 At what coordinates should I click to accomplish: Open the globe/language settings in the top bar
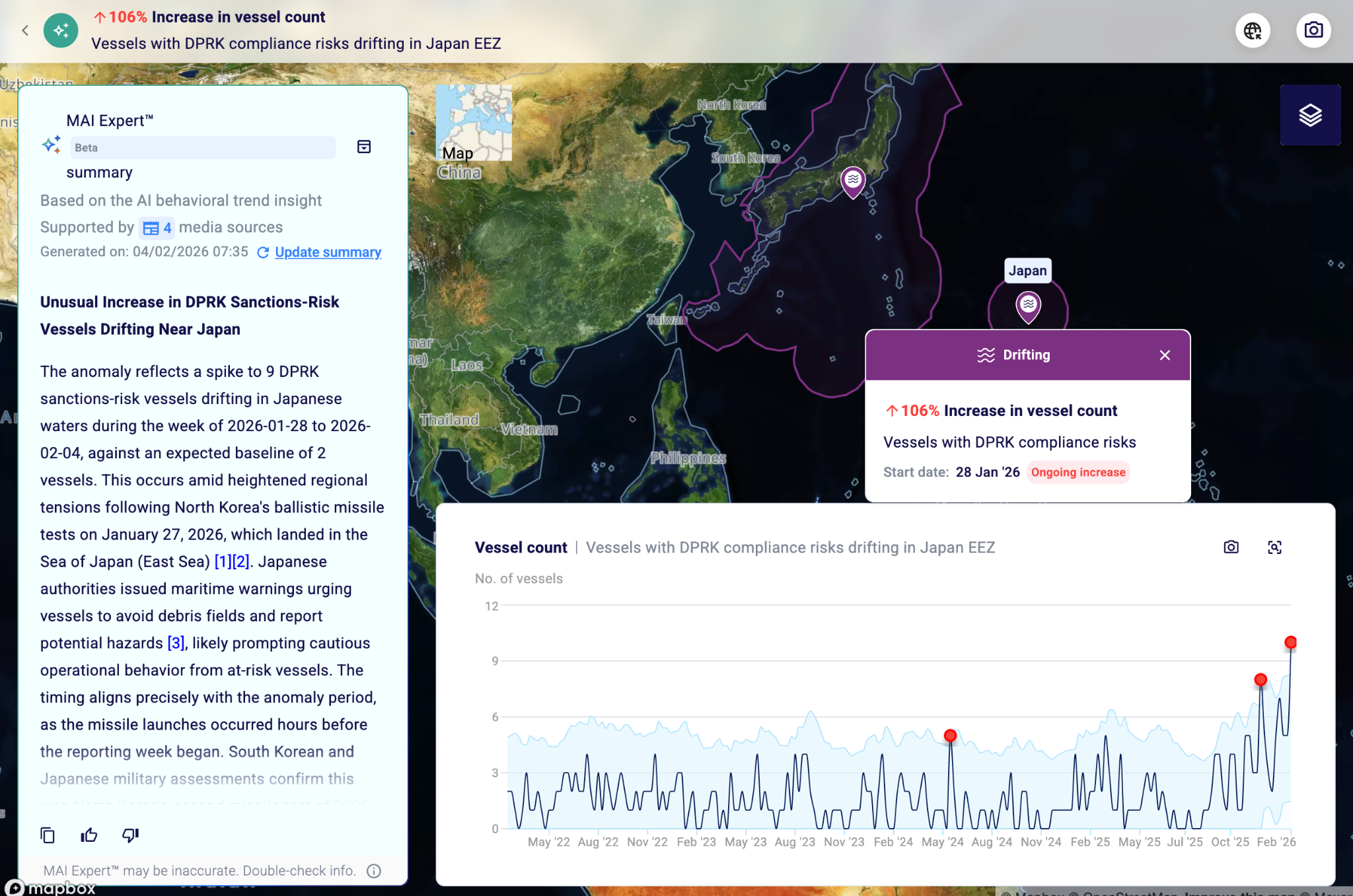1253,30
